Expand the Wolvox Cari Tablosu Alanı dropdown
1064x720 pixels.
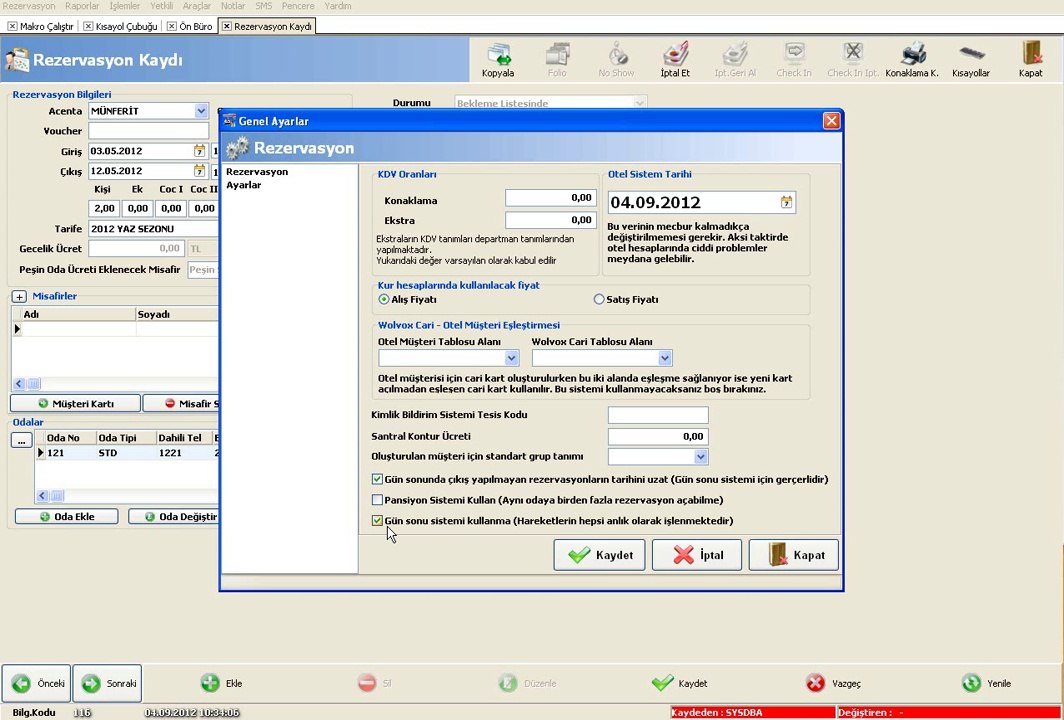[x=665, y=358]
